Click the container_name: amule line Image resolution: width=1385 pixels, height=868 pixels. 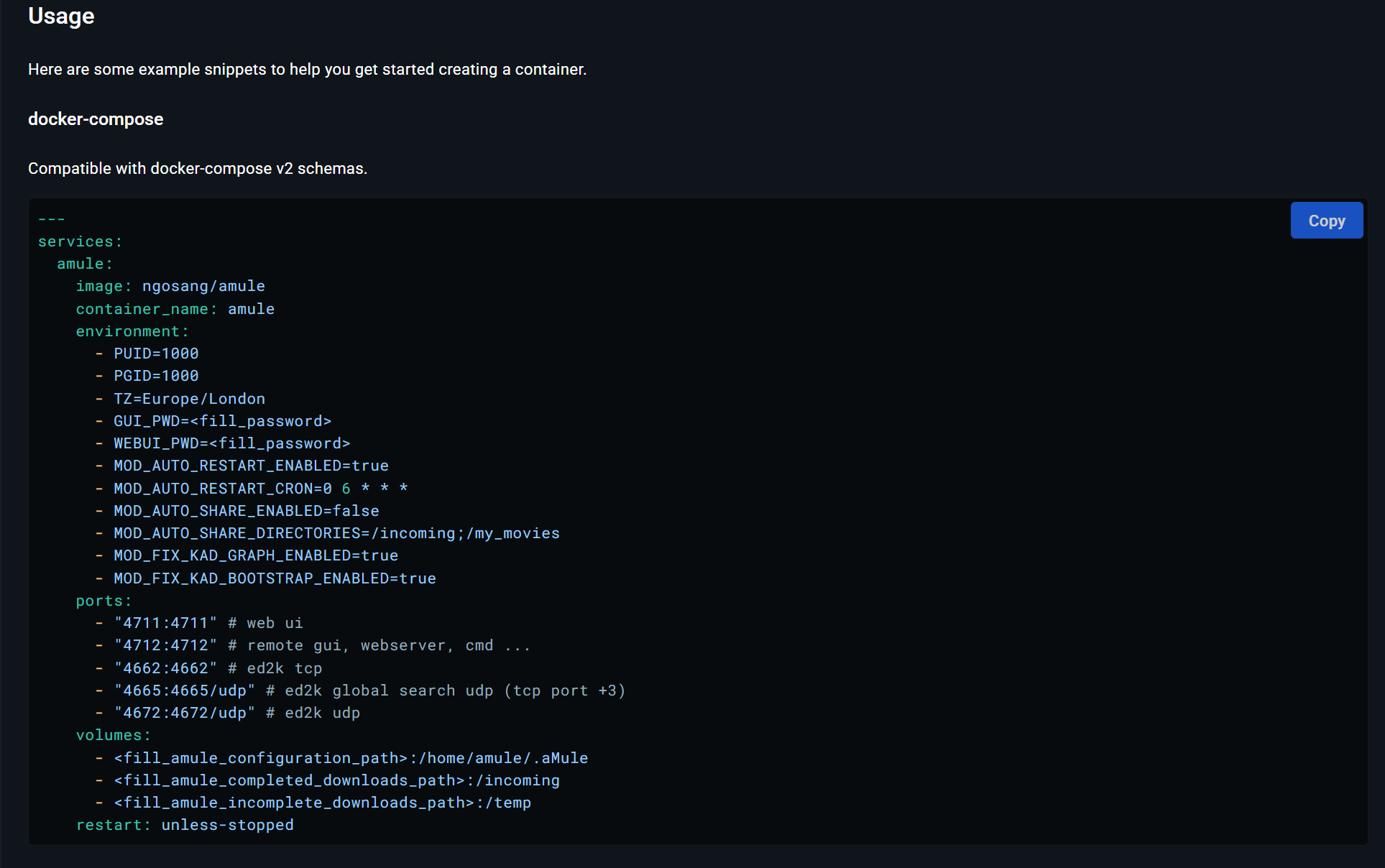point(175,309)
